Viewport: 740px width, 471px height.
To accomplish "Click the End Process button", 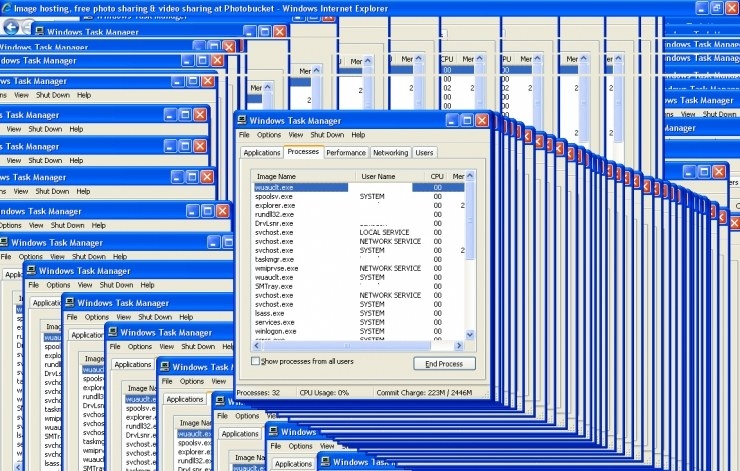I will 444,363.
